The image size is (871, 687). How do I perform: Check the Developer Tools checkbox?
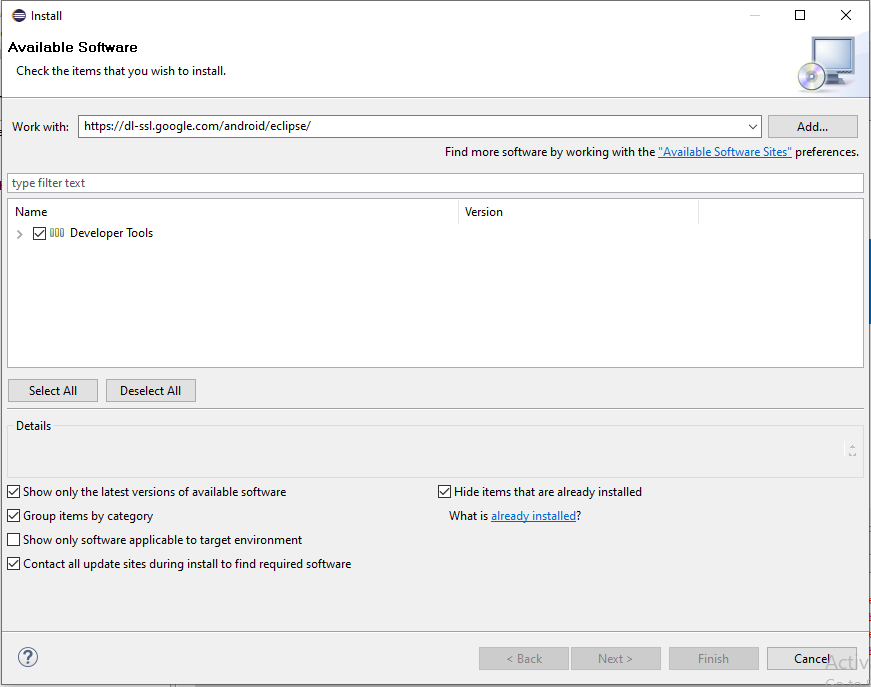tap(39, 233)
